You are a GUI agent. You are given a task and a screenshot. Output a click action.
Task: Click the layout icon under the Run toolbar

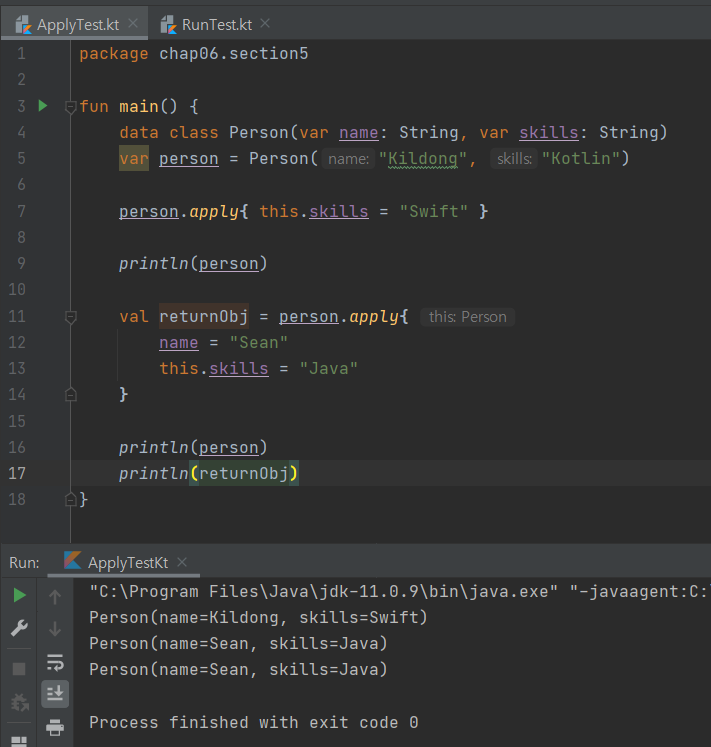(x=19, y=741)
